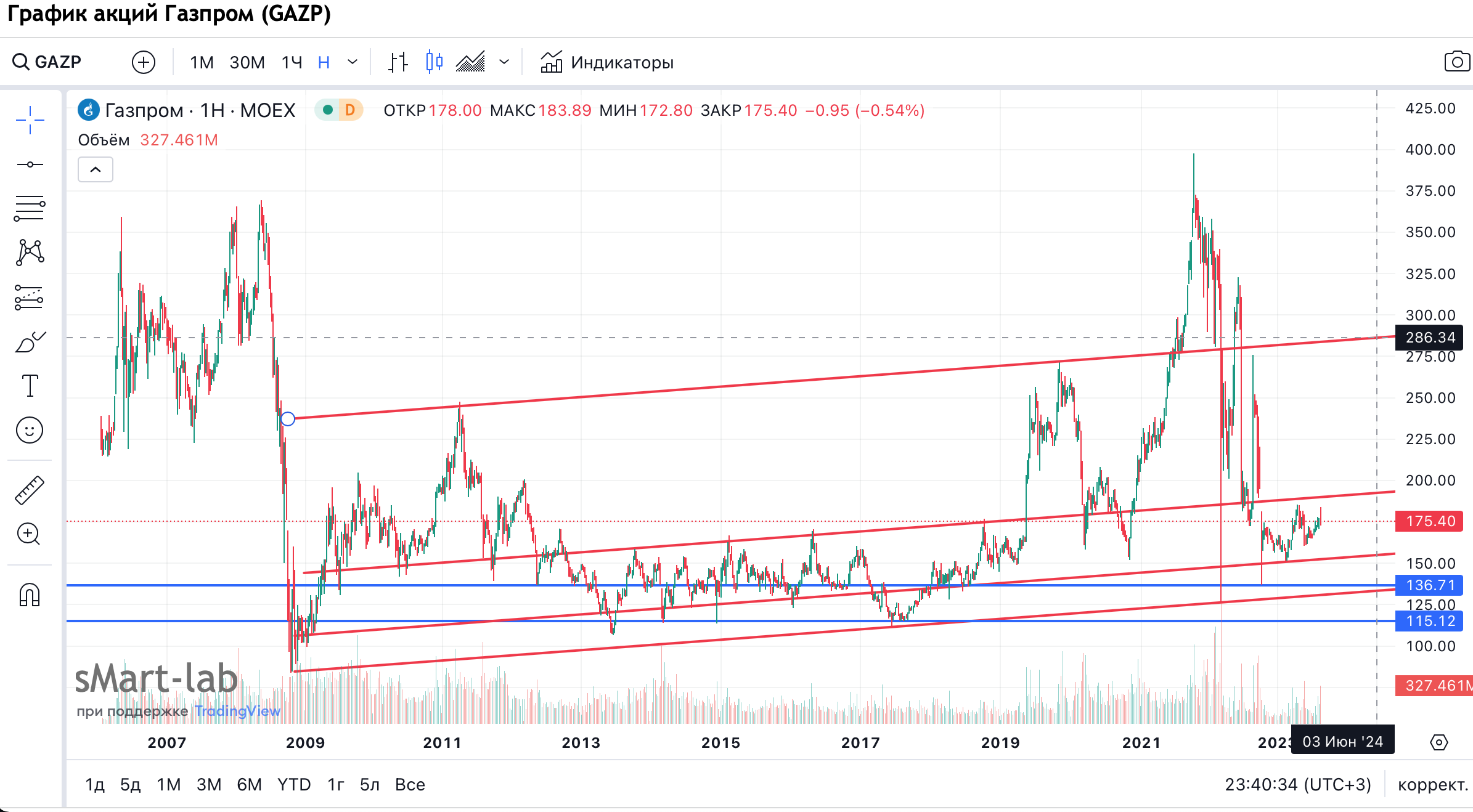The width and height of the screenshot is (1473, 812).
Task: Select the 1Ч hourly timeframe
Action: (292, 62)
